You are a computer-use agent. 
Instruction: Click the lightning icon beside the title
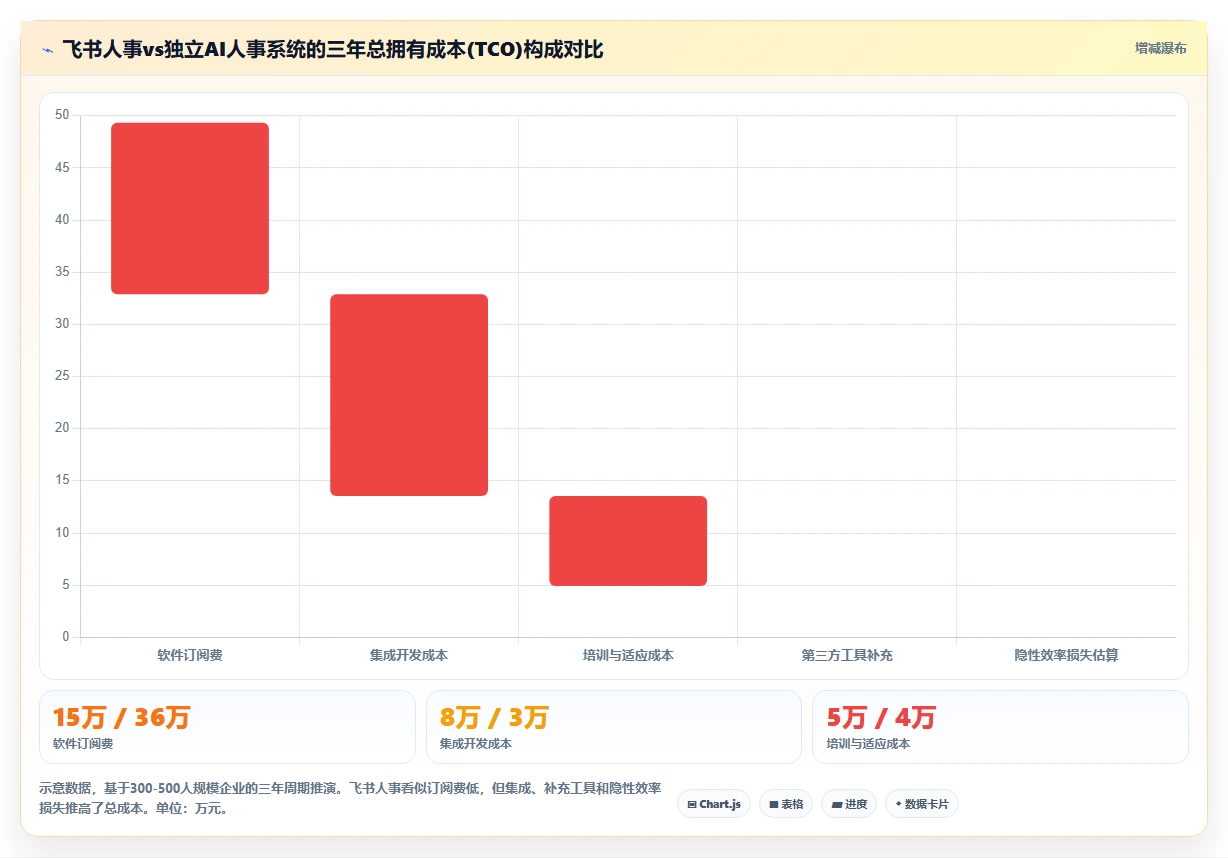click(47, 49)
